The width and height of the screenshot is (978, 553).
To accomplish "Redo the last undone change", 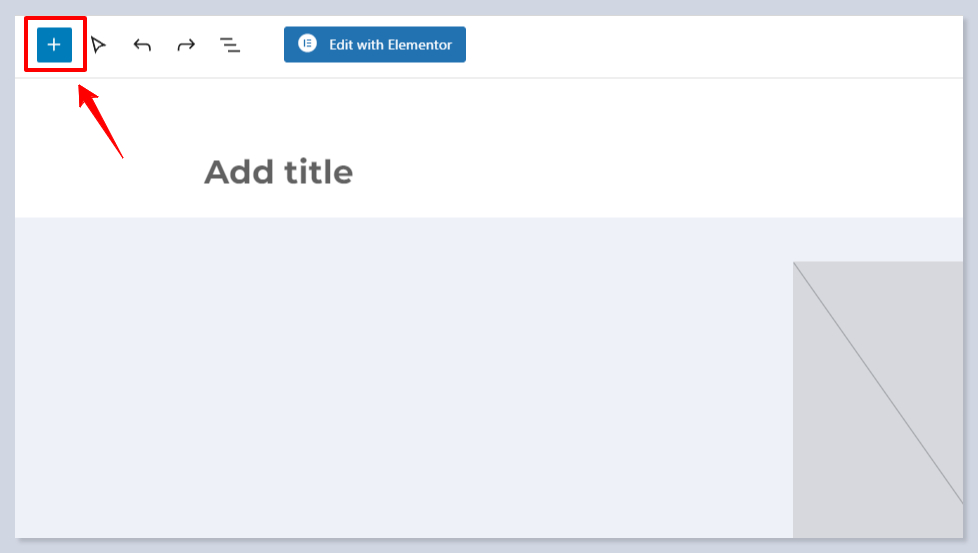I will (186, 45).
